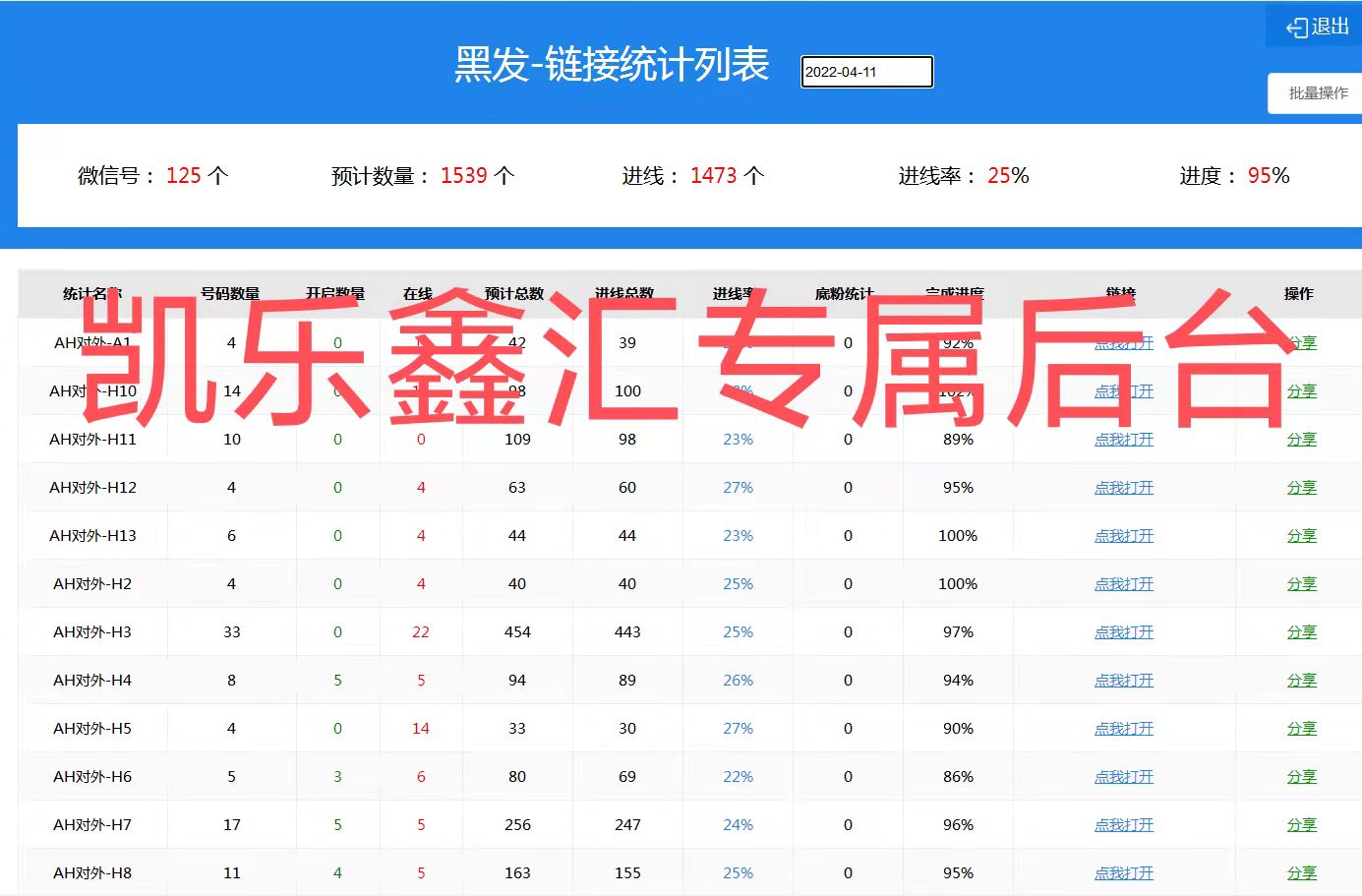Select the row name AH对外-H4

tap(92, 681)
